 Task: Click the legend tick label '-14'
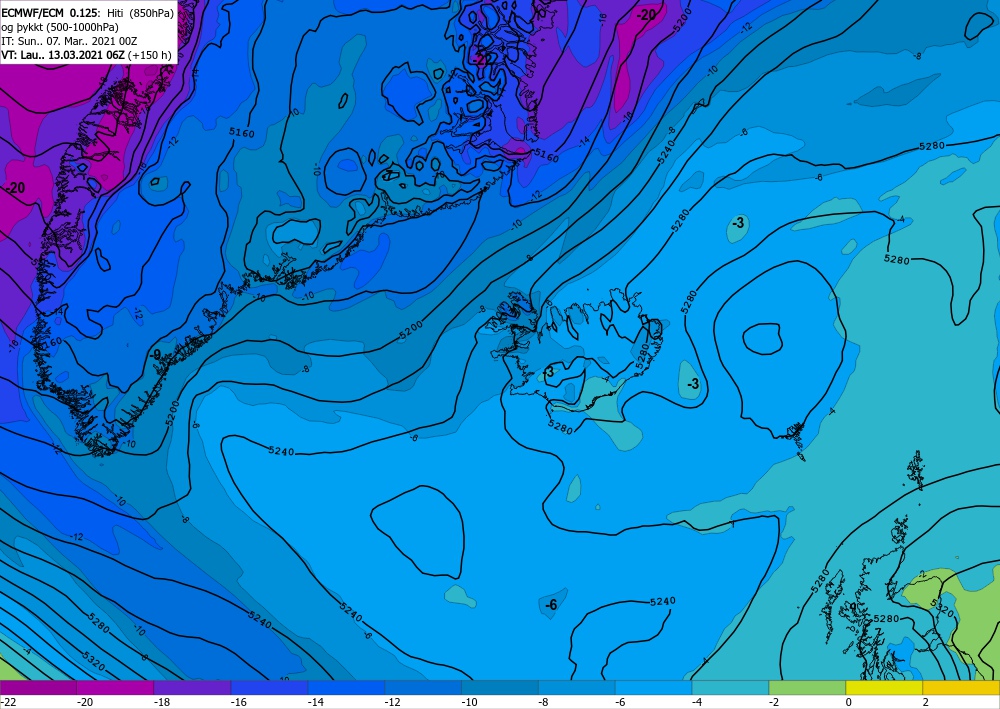pyautogui.click(x=316, y=702)
